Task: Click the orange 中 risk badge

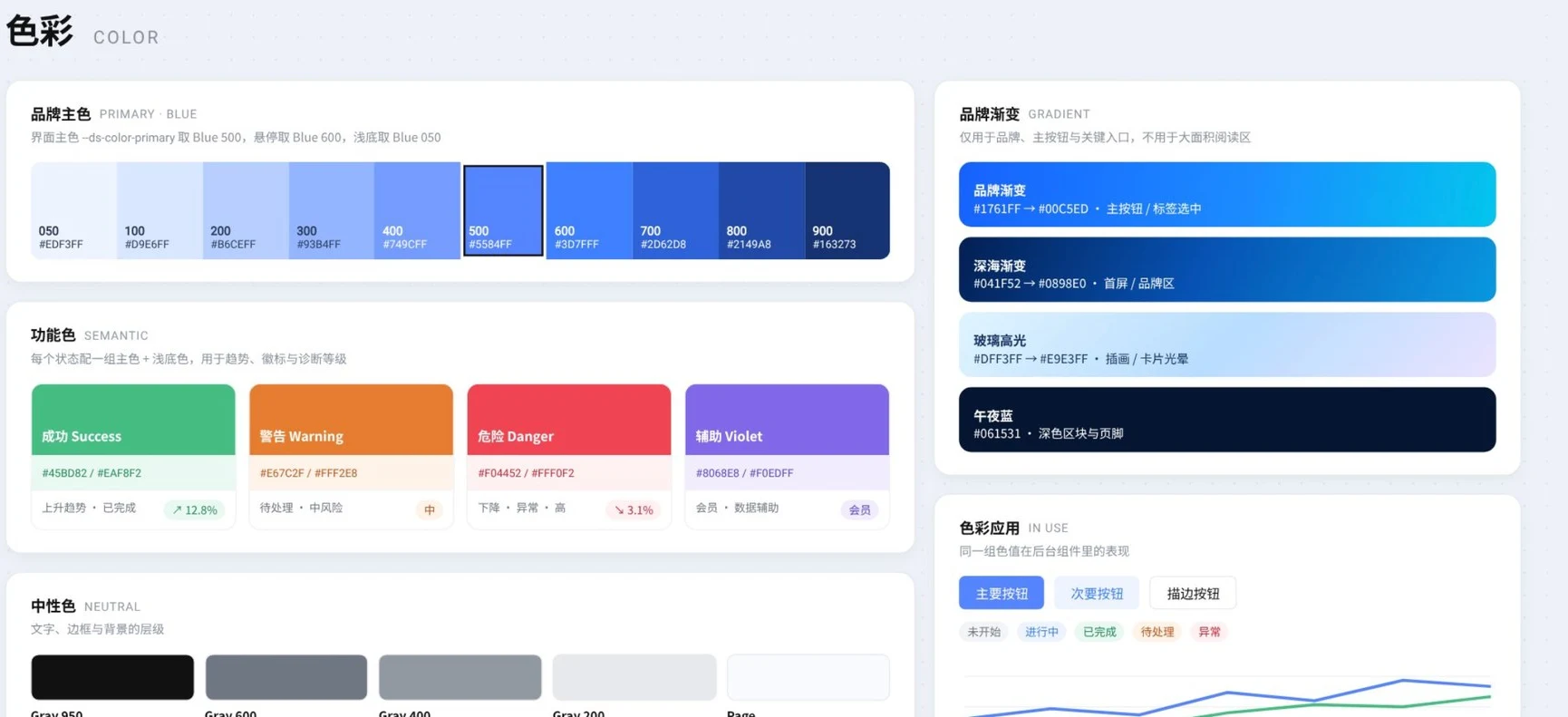Action: tap(430, 509)
